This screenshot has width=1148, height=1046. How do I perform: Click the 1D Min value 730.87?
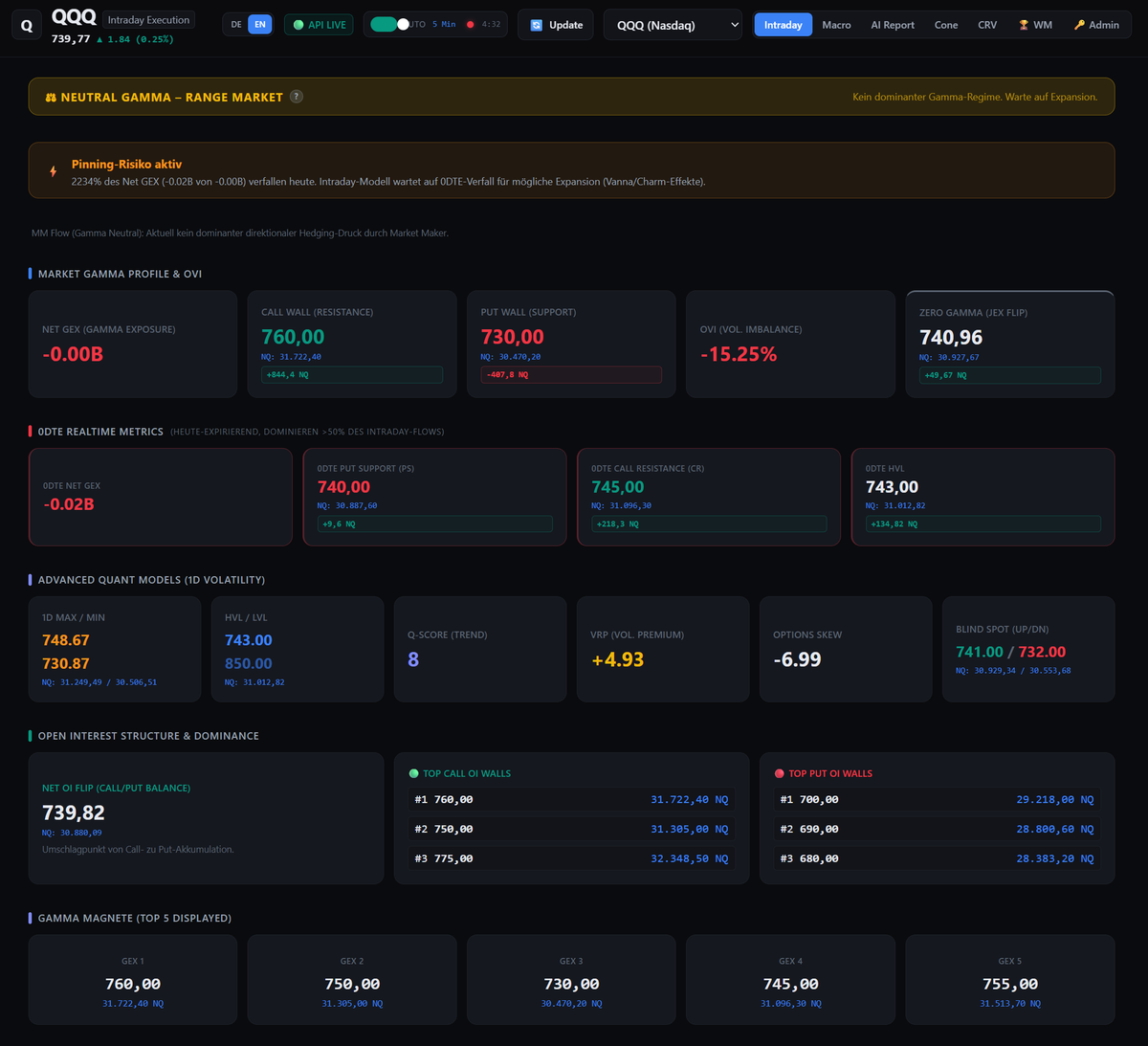pos(66,663)
